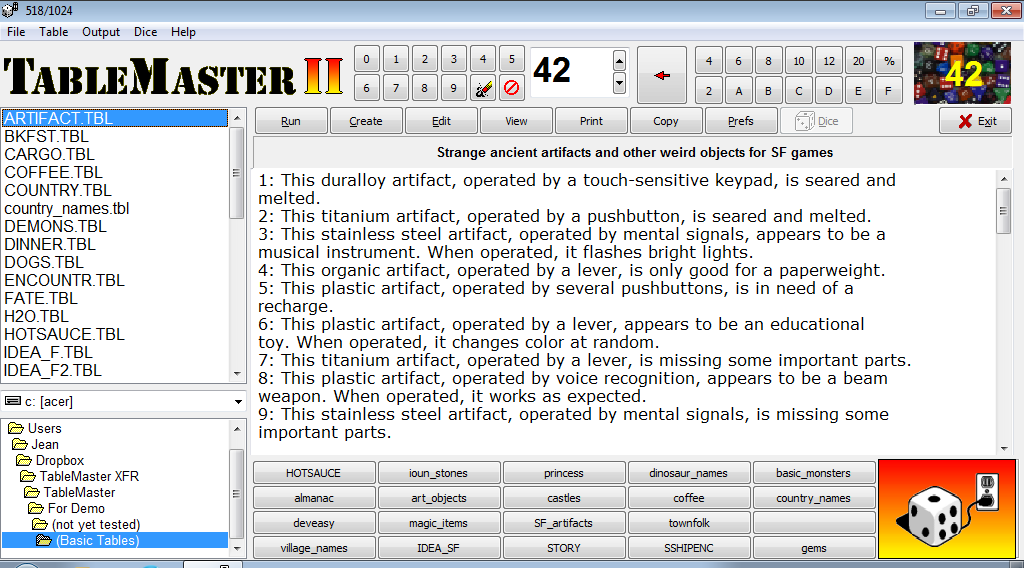The height and width of the screenshot is (568, 1024).
Task: Select country_names.tbl in the file list
Action: click(115, 208)
